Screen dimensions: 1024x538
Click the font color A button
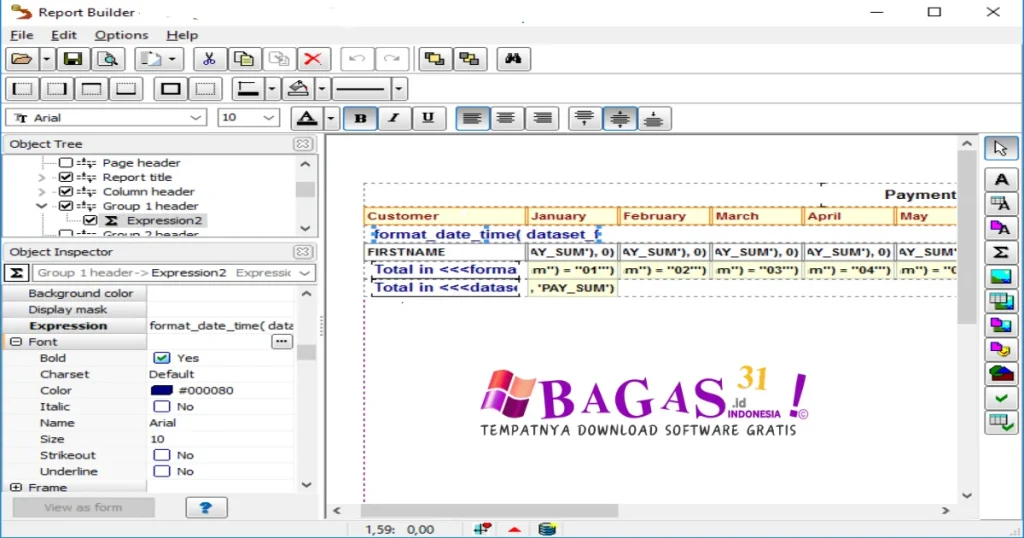click(307, 118)
